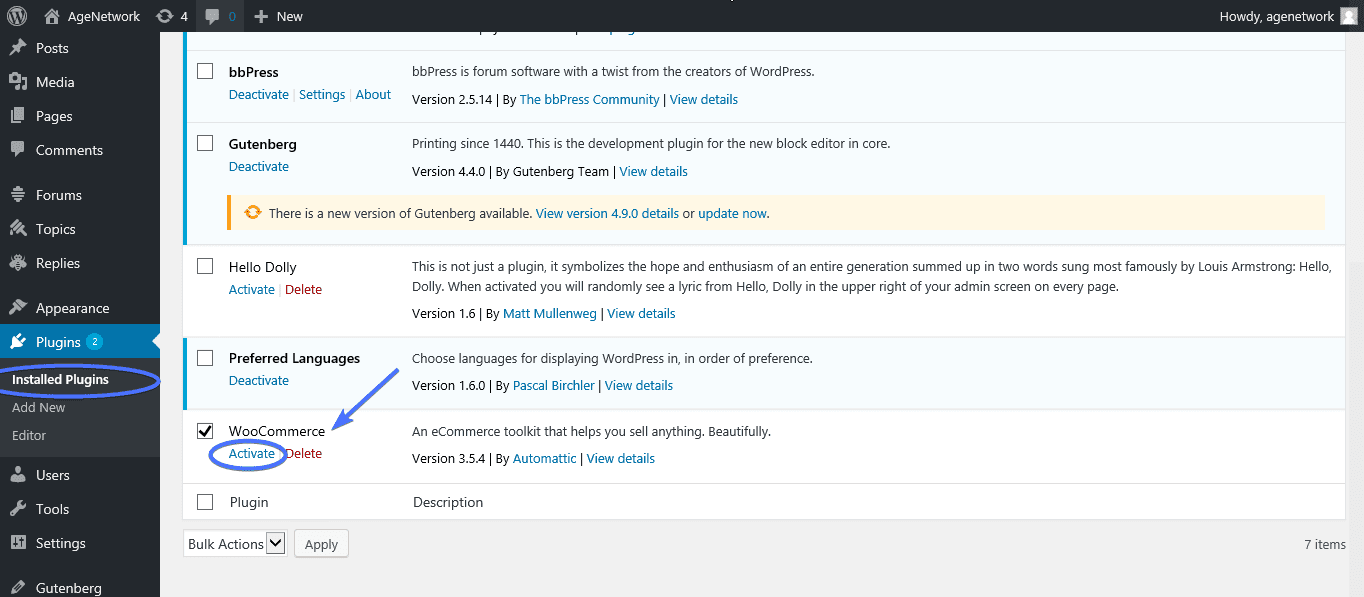Check the bbPress plugin checkbox
Image resolution: width=1364 pixels, height=597 pixels.
(205, 71)
